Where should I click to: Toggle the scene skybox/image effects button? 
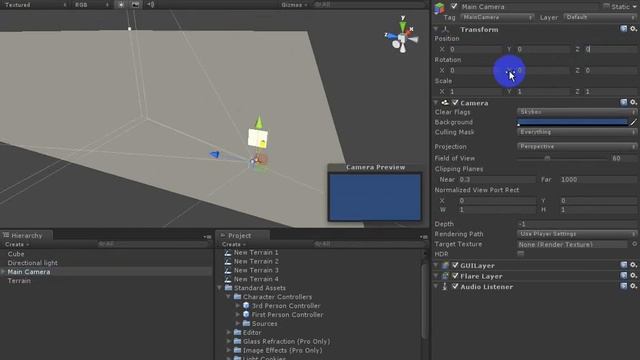pos(136,4)
